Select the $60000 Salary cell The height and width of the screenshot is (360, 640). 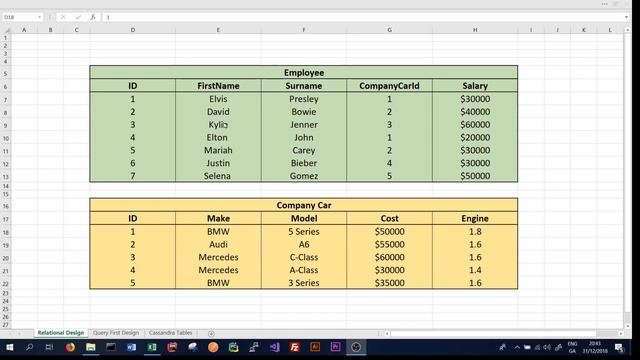coord(475,124)
